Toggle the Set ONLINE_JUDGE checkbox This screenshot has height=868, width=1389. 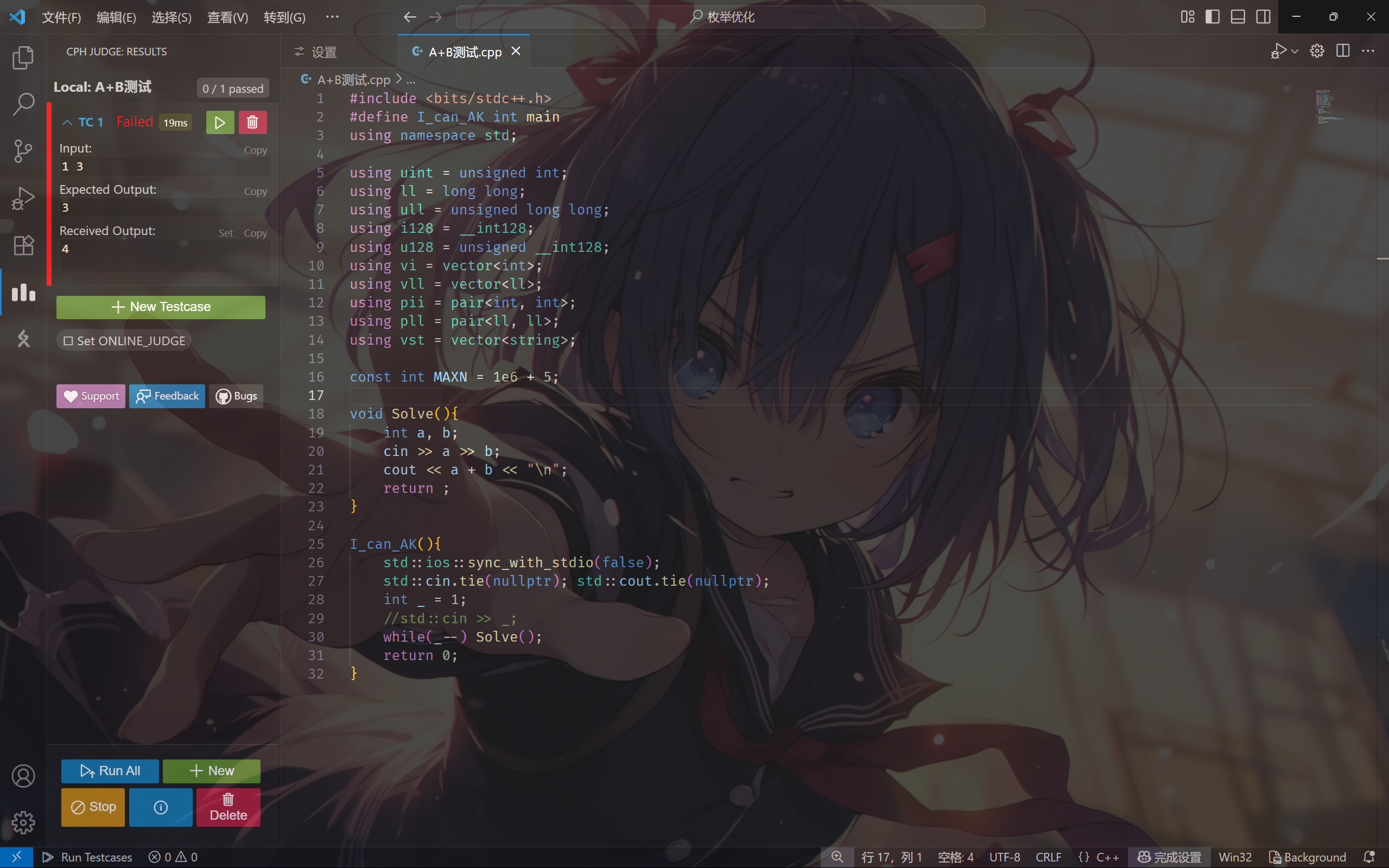click(x=68, y=341)
